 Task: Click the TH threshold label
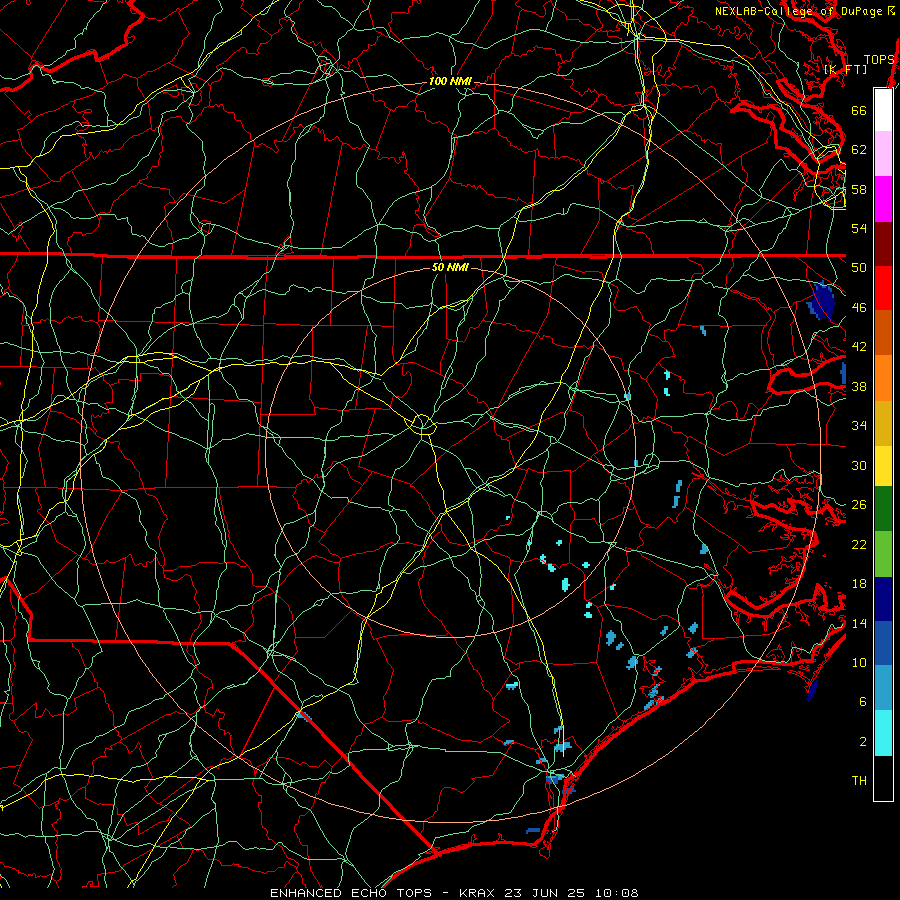(859, 781)
